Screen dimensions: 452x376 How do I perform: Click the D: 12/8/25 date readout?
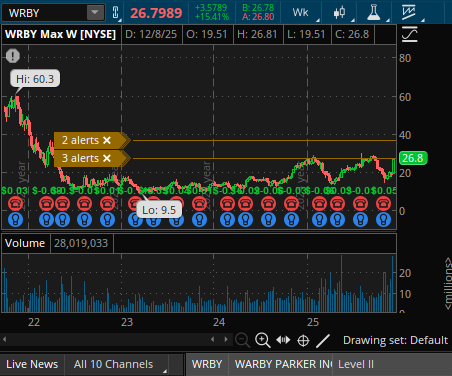[x=151, y=34]
